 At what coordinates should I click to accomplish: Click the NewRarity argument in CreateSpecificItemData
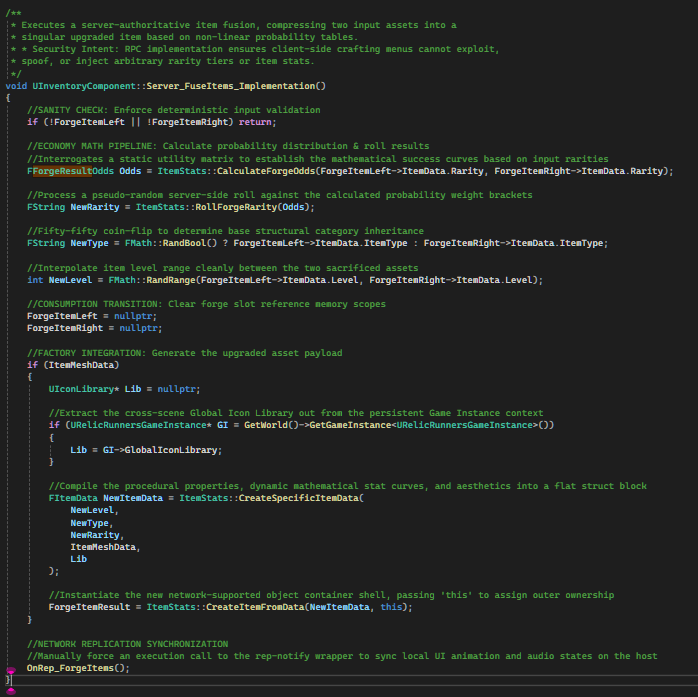[95, 535]
